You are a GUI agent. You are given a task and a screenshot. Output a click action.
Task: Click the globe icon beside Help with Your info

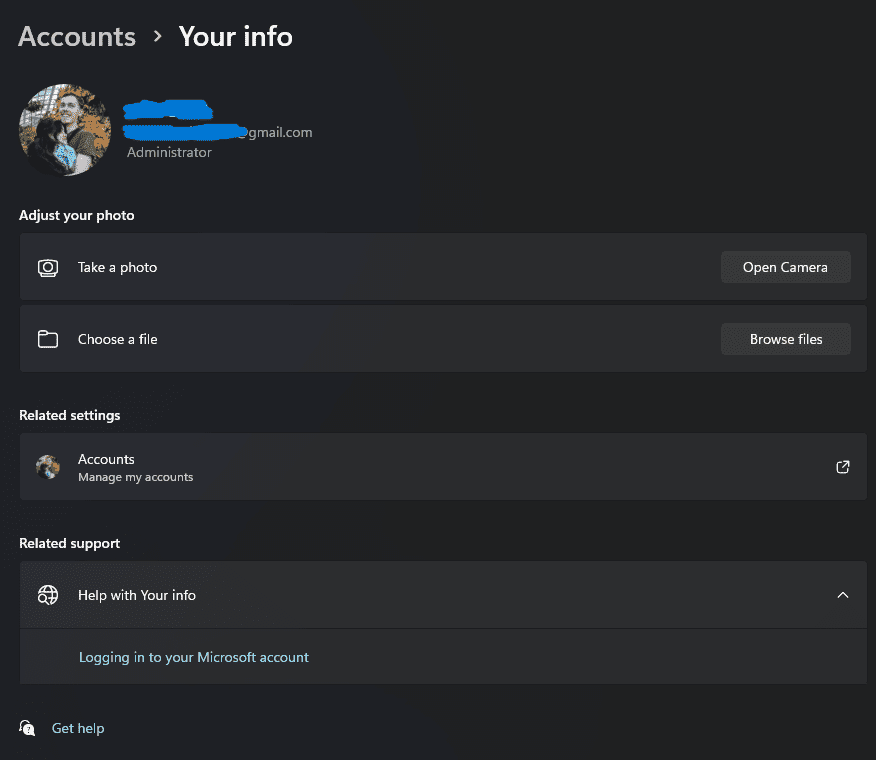47,595
